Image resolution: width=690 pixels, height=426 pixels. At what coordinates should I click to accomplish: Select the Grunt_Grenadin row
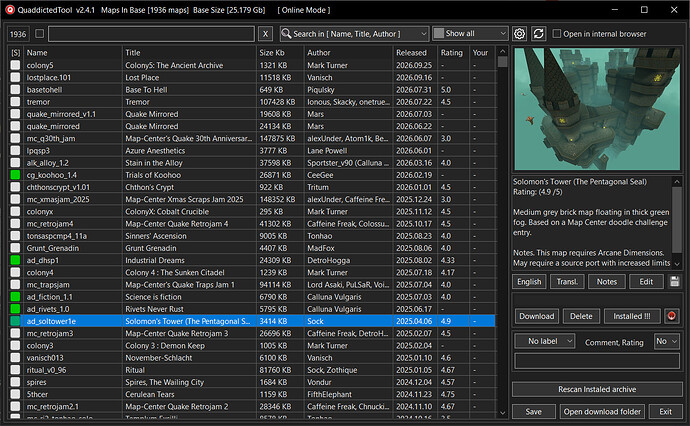pyautogui.click(x=252, y=248)
